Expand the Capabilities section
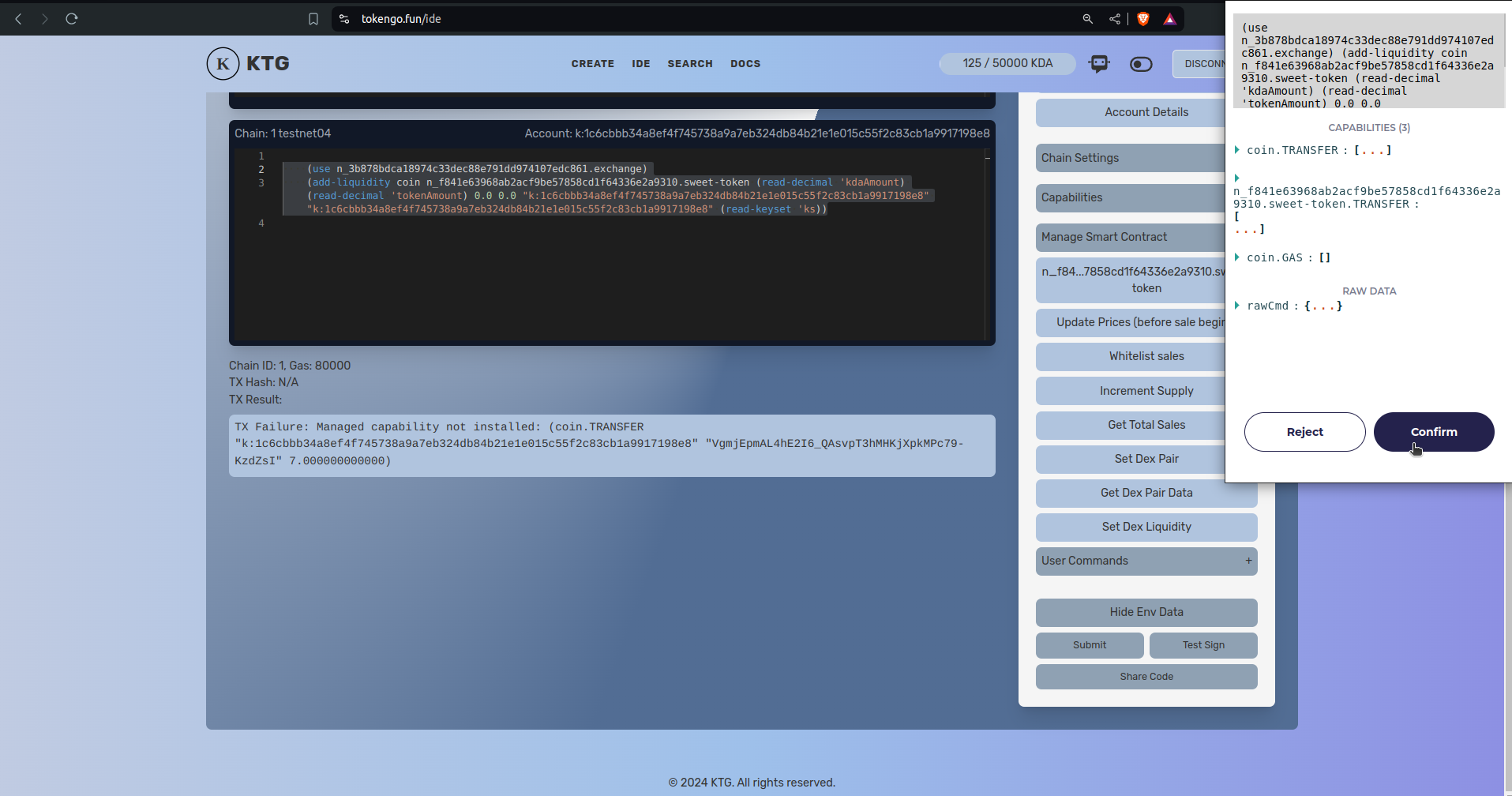The width and height of the screenshot is (1512, 796). tap(1131, 197)
